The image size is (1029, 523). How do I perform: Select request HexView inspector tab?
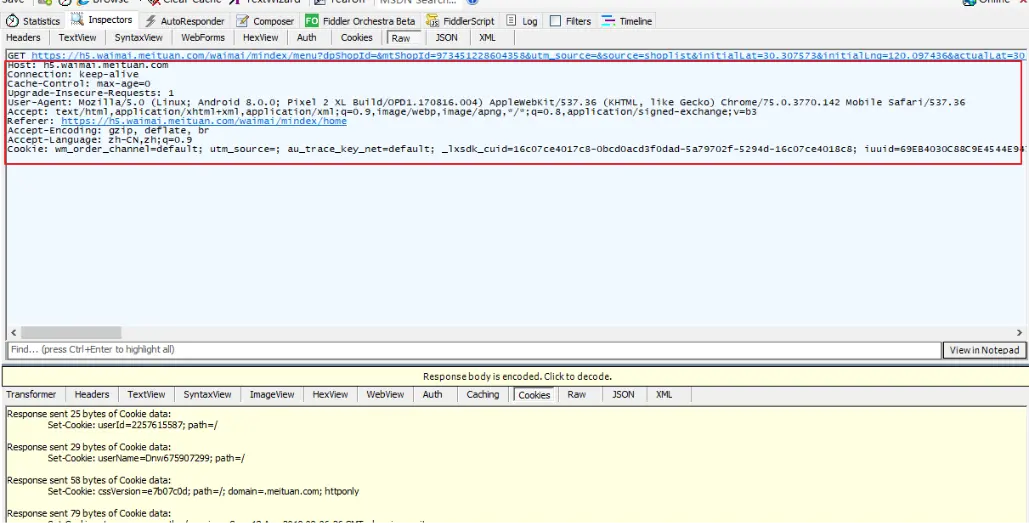[x=261, y=37]
